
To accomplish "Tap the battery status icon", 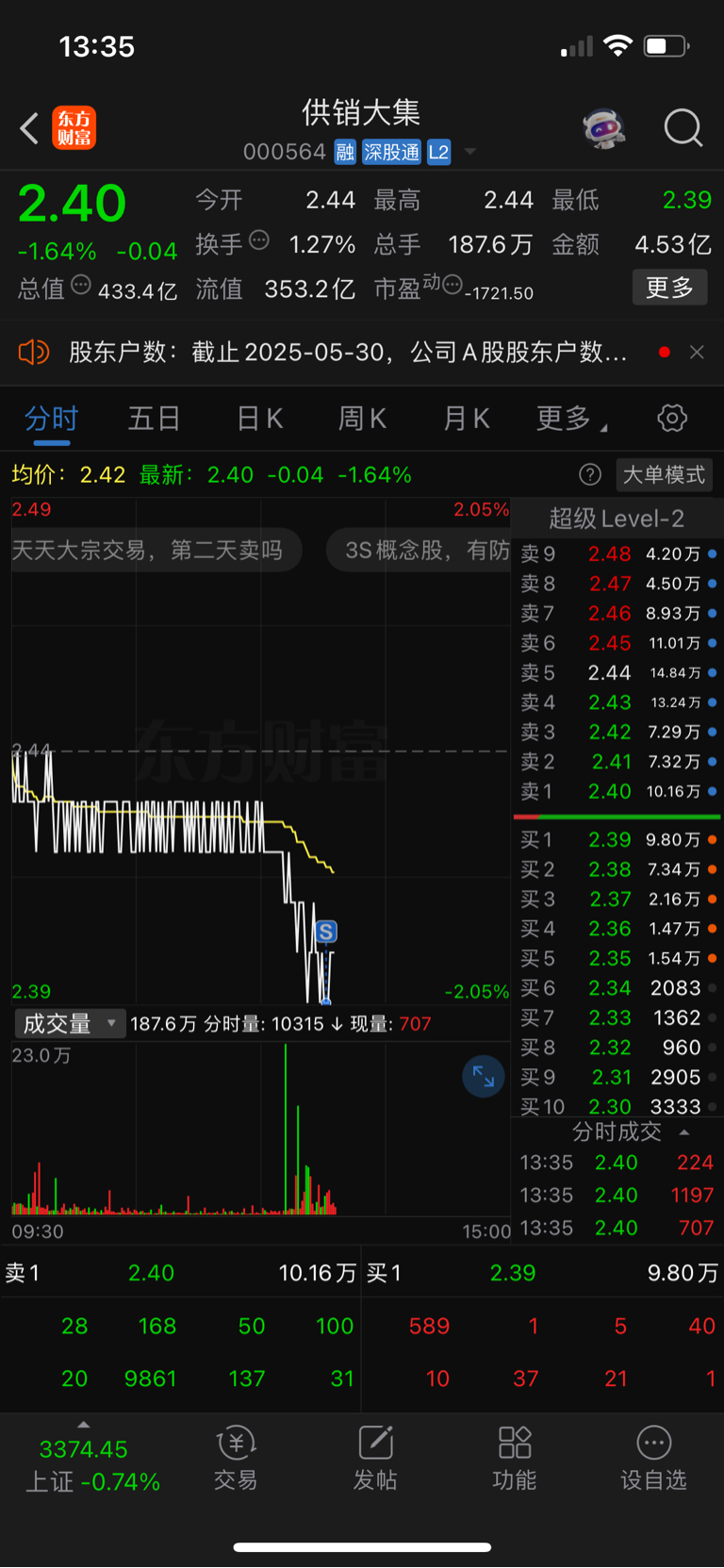I will click(x=666, y=45).
